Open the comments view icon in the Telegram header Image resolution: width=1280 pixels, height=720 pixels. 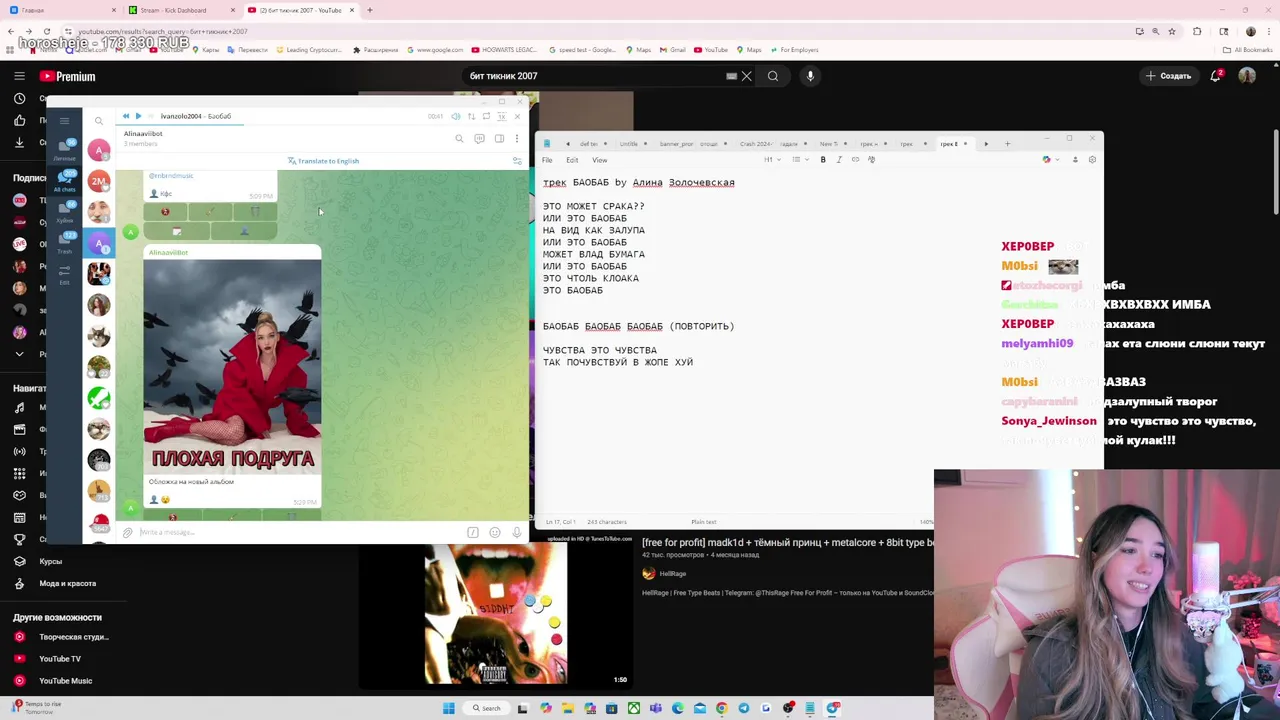pos(479,138)
